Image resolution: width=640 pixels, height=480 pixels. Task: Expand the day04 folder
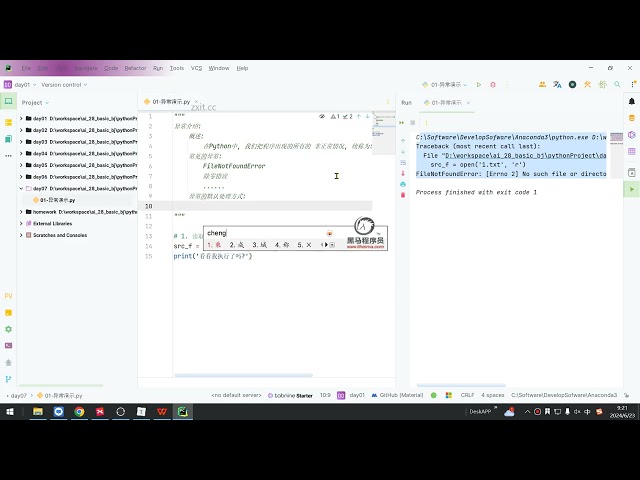[x=21, y=153]
